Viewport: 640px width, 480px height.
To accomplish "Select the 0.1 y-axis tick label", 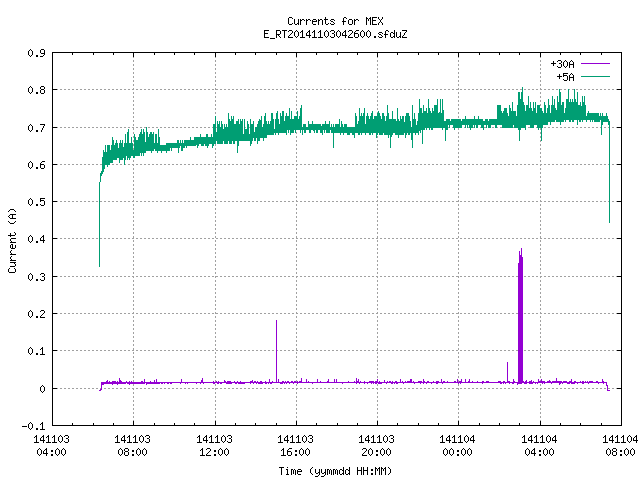I will pos(36,351).
